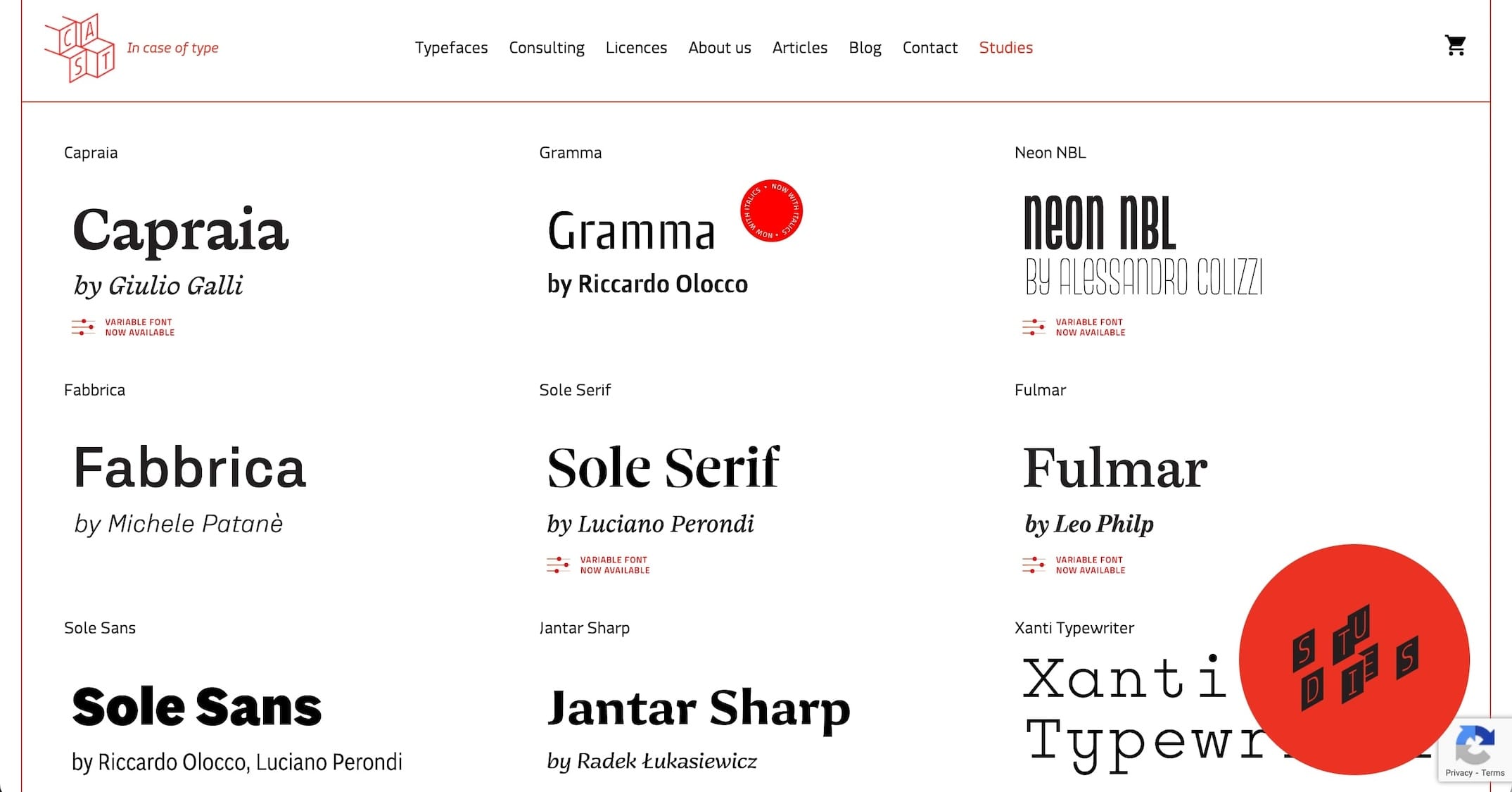Click the 'In case of type' tagline
This screenshot has height=792, width=1512.
click(x=172, y=48)
